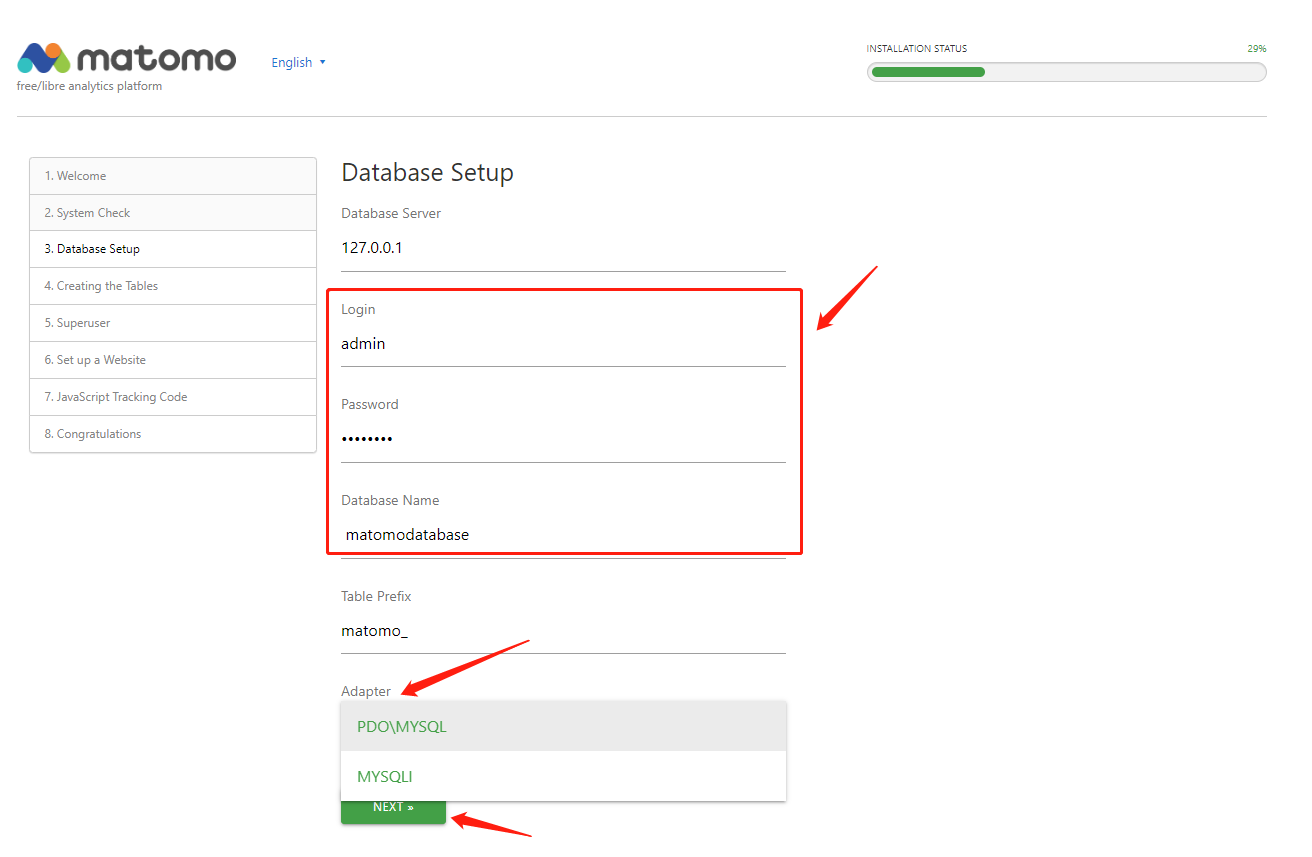Open the English language dropdown

299,62
